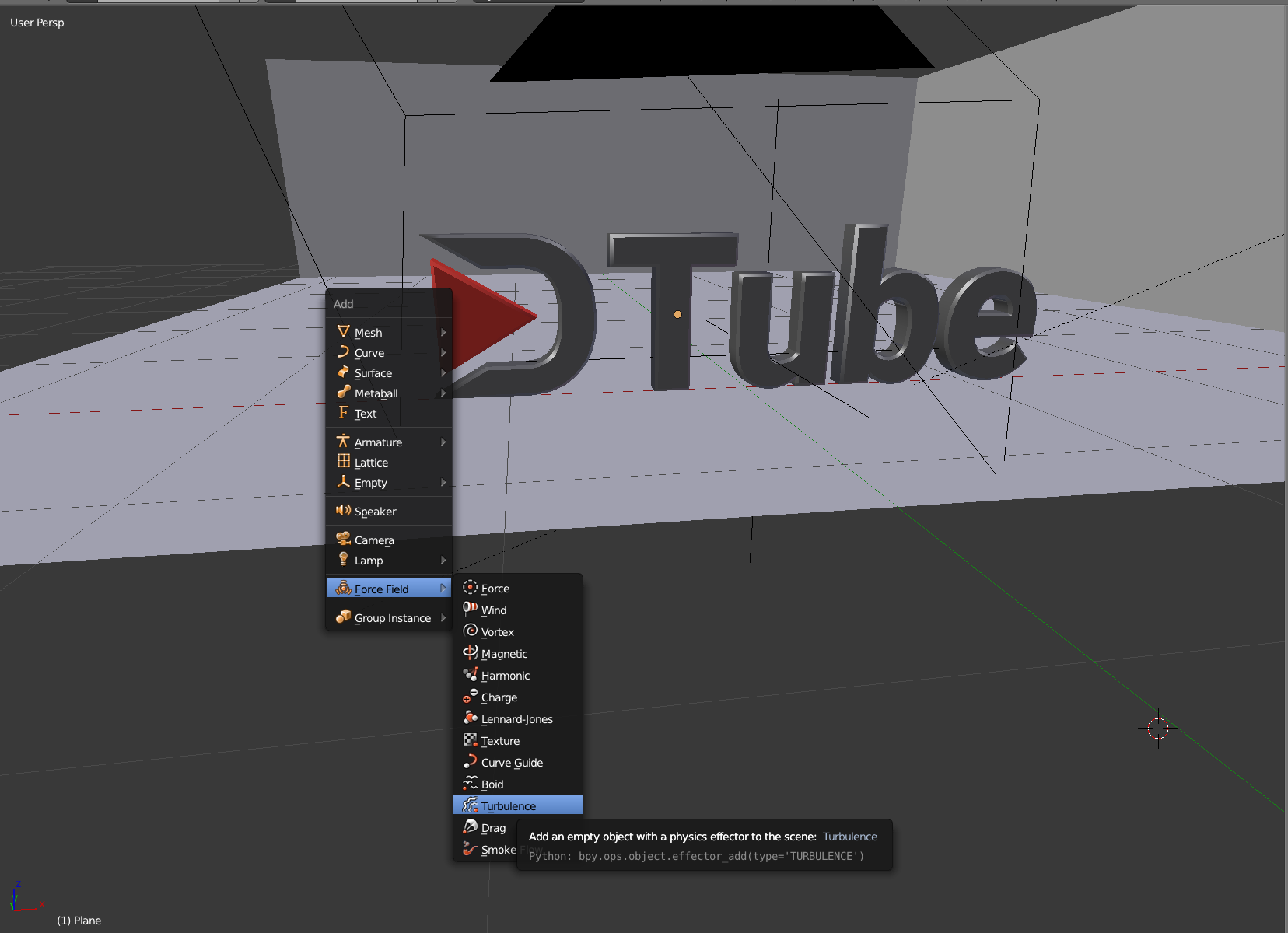Viewport: 1288px width, 933px height.
Task: Click the Drag effector icon
Action: click(470, 827)
